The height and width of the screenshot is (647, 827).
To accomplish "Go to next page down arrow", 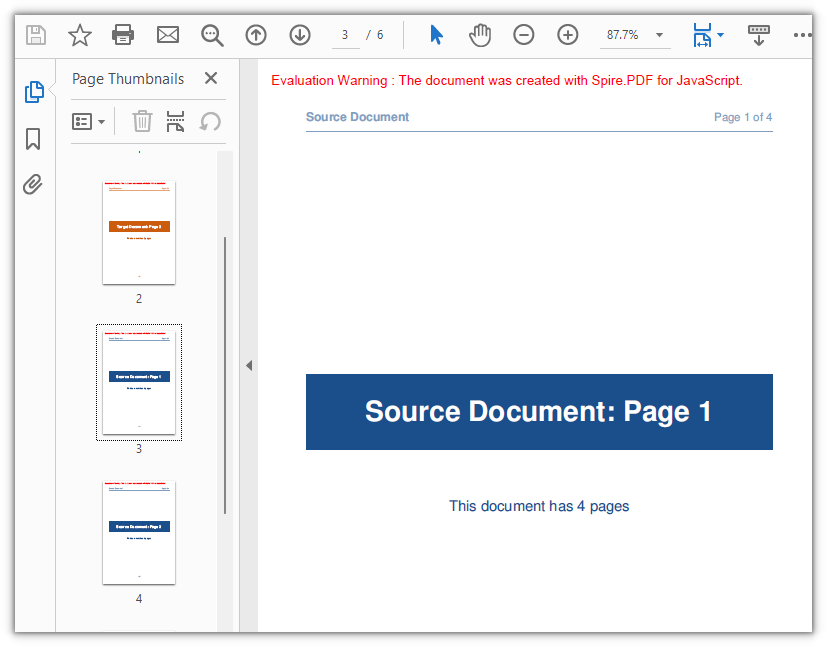I will (300, 35).
